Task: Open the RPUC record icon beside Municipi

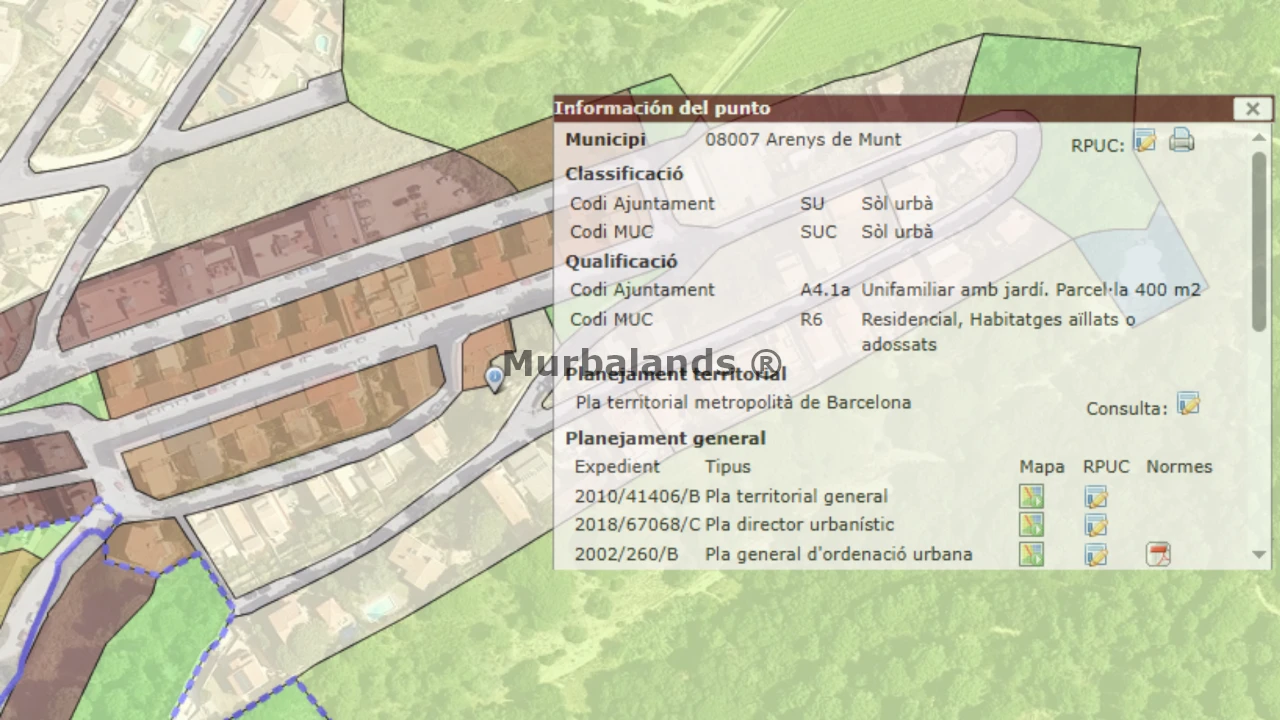Action: (x=1145, y=141)
